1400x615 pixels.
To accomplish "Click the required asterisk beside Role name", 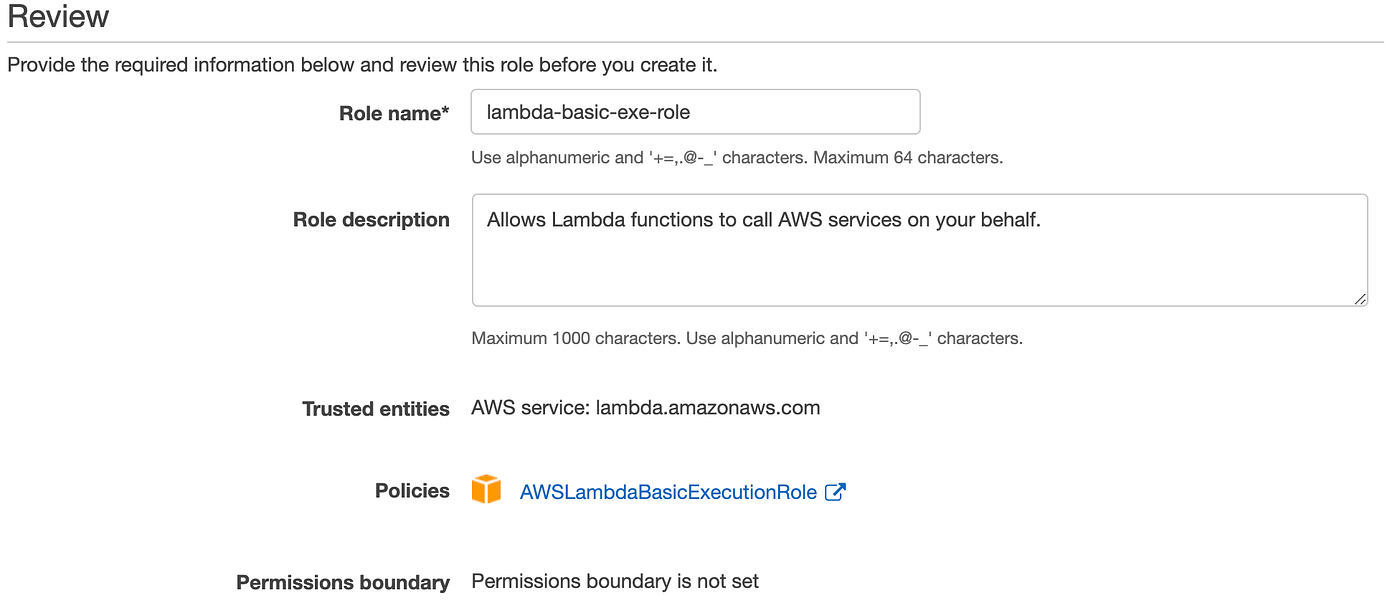I will 445,111.
